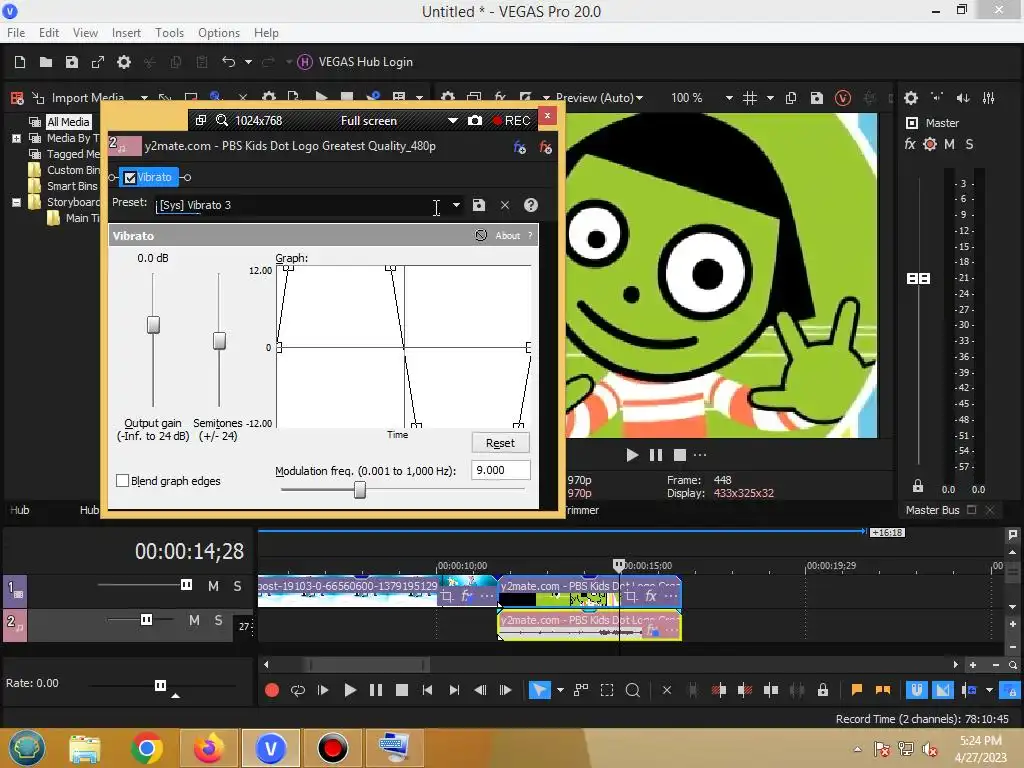This screenshot has width=1024, height=768.
Task: Mute video track 1 with M
Action: point(213,586)
